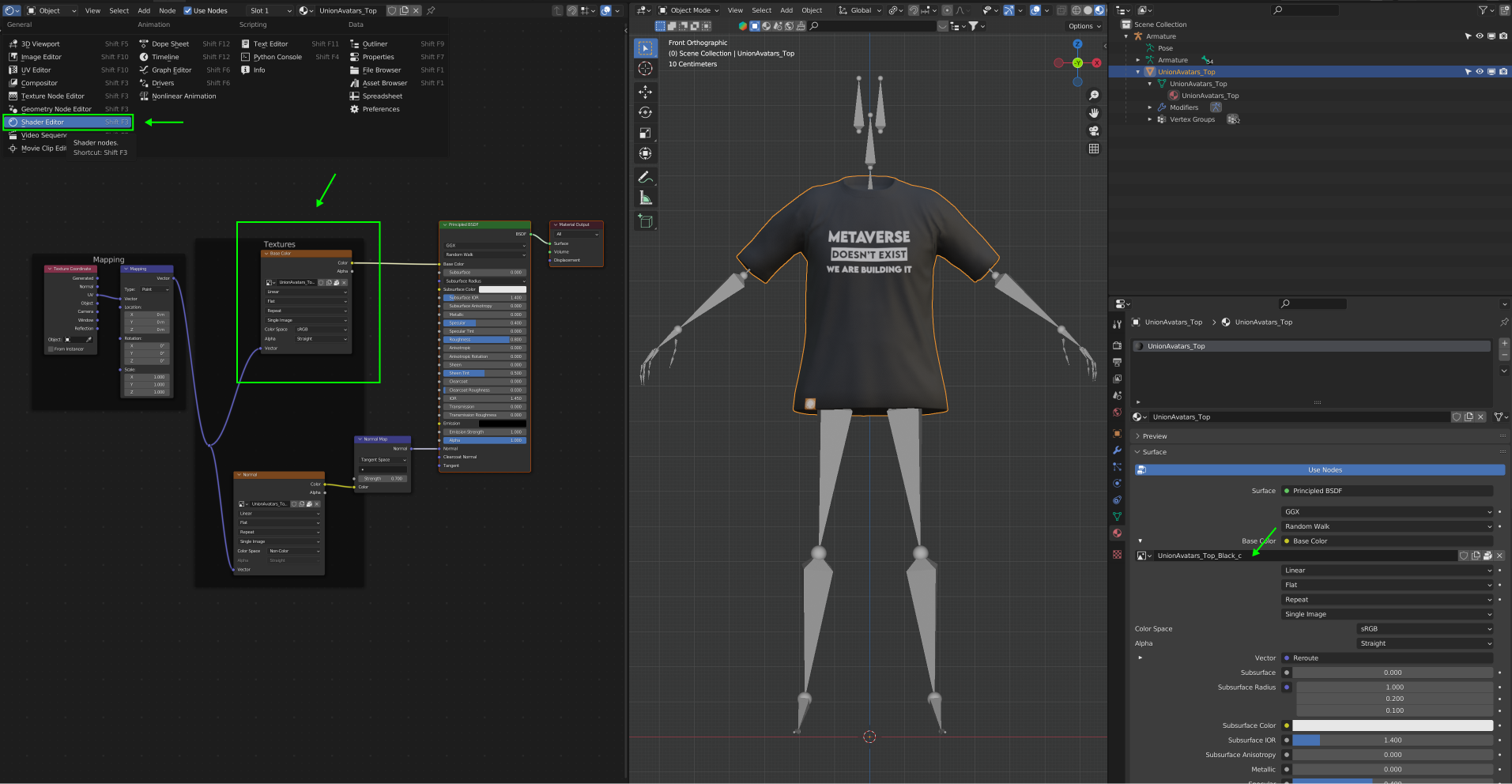Toggle Armature render camera icon

click(1503, 36)
